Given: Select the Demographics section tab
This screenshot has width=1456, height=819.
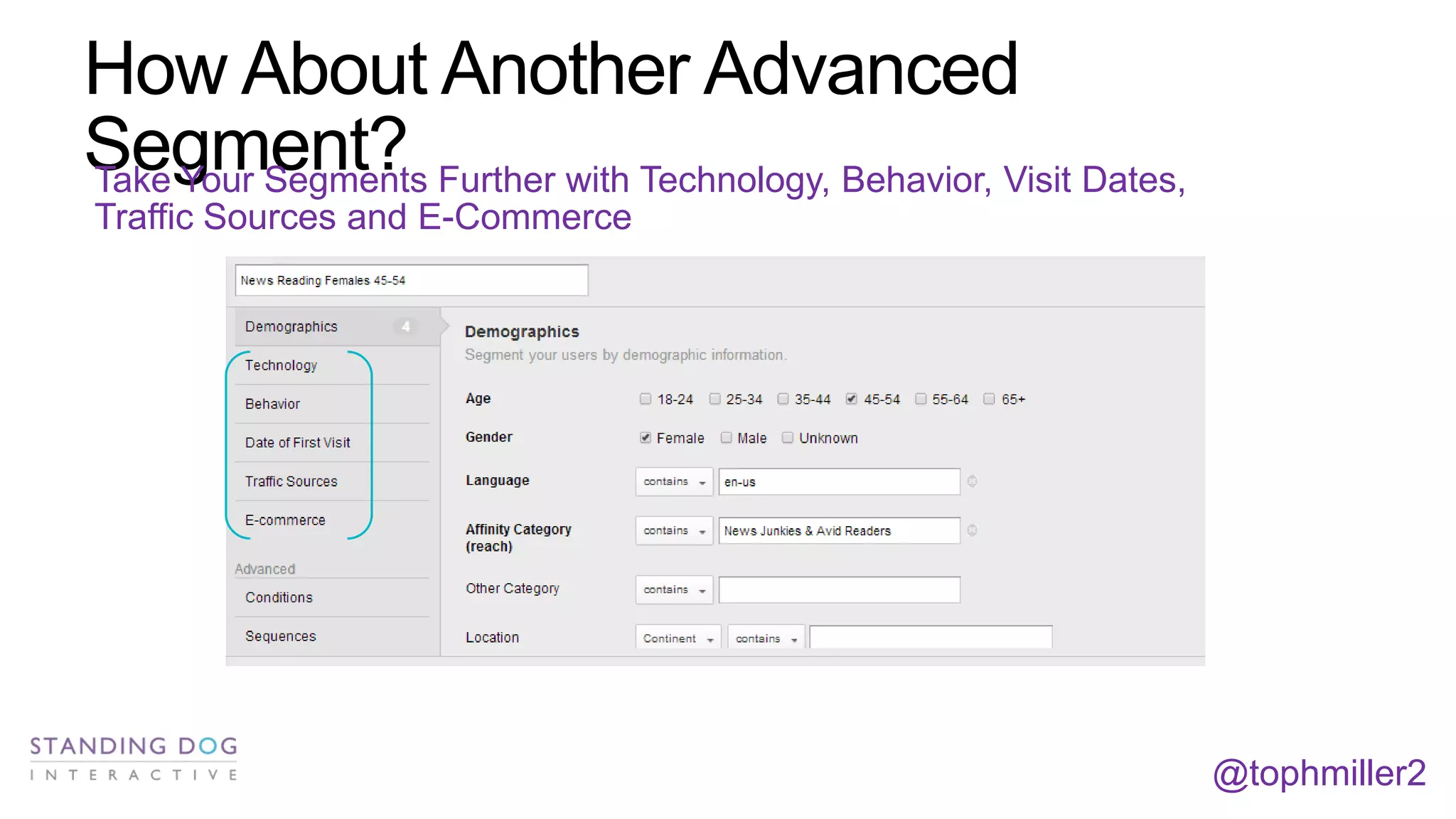Looking at the screenshot, I should [x=338, y=326].
